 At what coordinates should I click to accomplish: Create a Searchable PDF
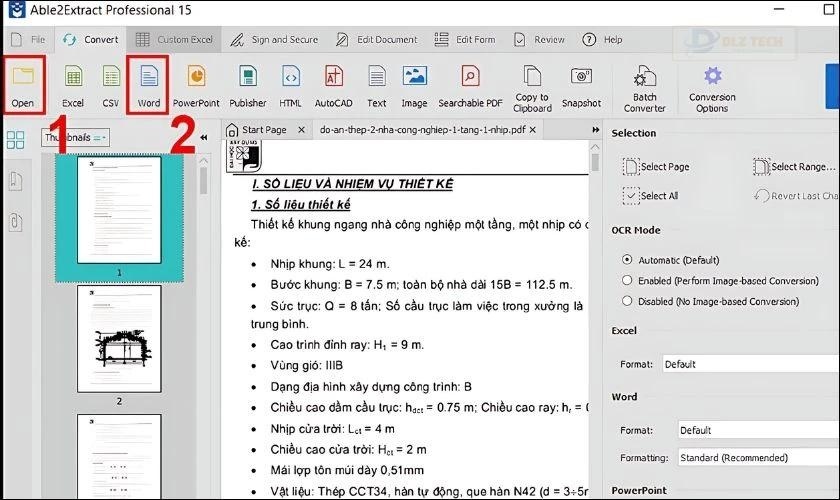[470, 77]
